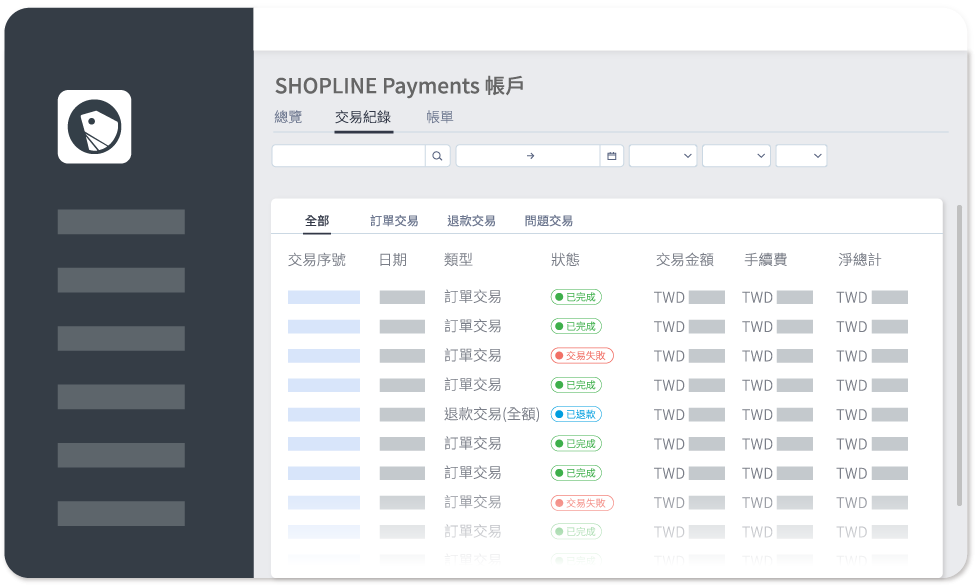
Task: Switch to the 訂單交易 filter tab
Action: click(x=394, y=221)
